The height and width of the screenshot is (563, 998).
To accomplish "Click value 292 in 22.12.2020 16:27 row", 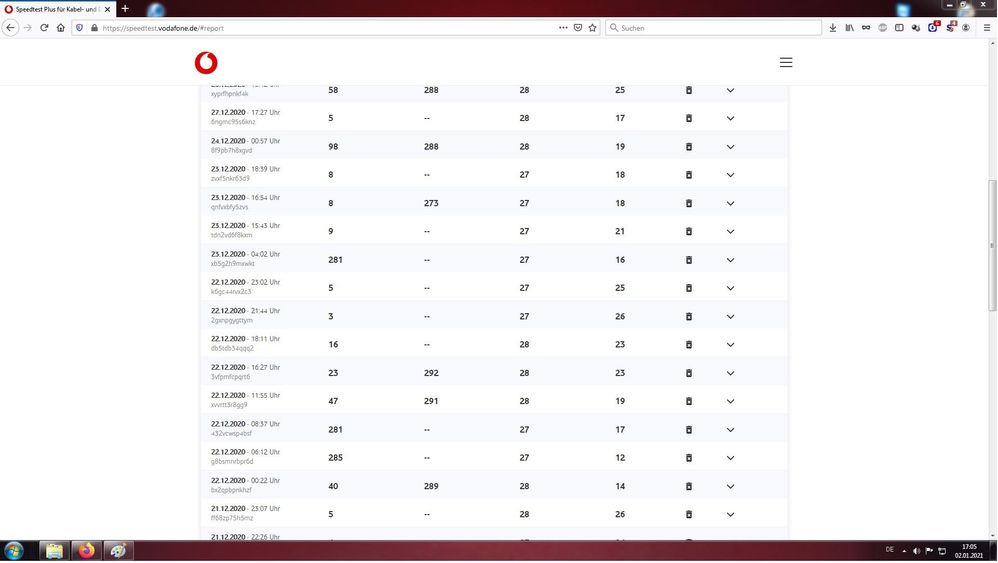I will coord(431,373).
